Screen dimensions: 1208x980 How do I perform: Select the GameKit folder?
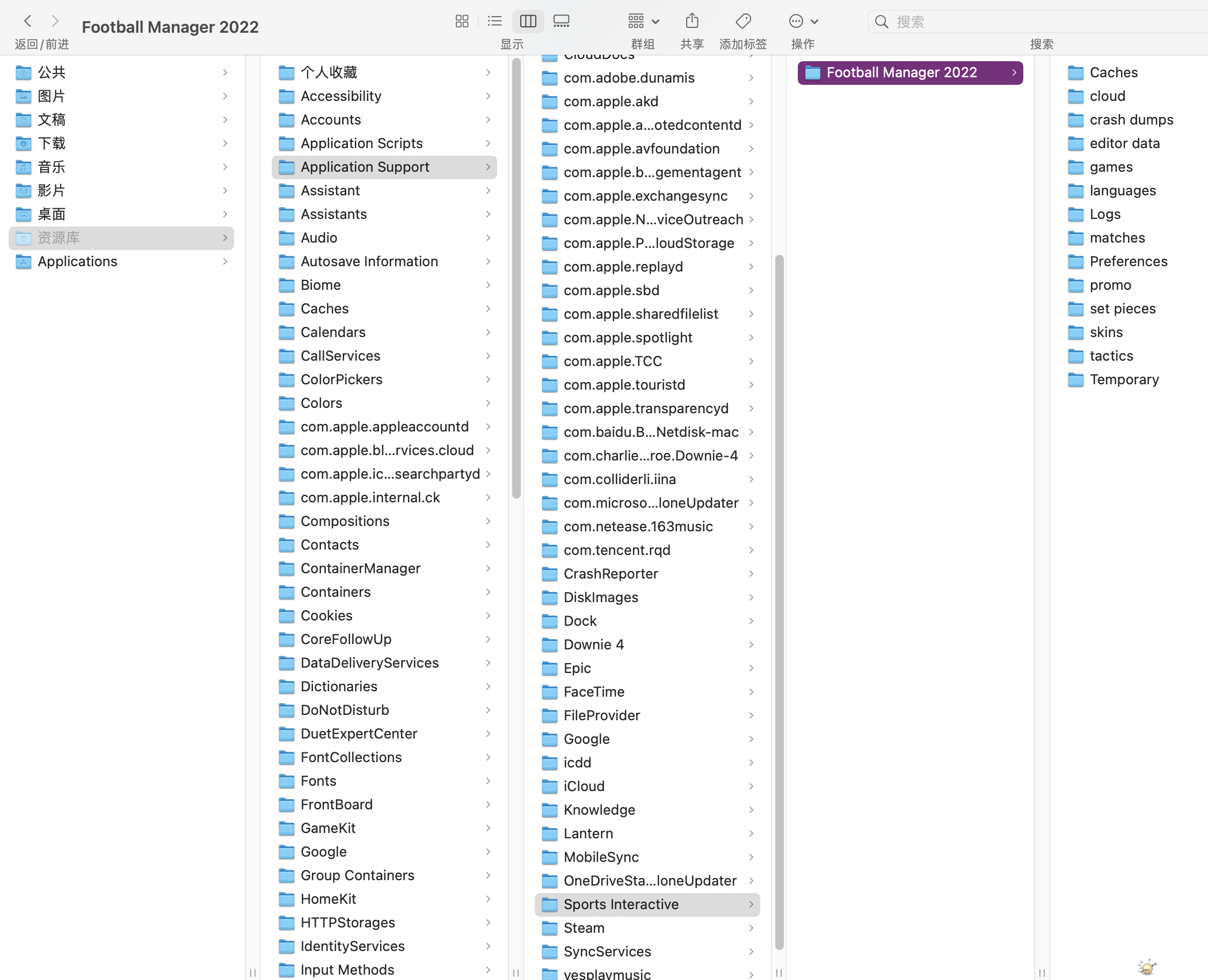[384, 828]
